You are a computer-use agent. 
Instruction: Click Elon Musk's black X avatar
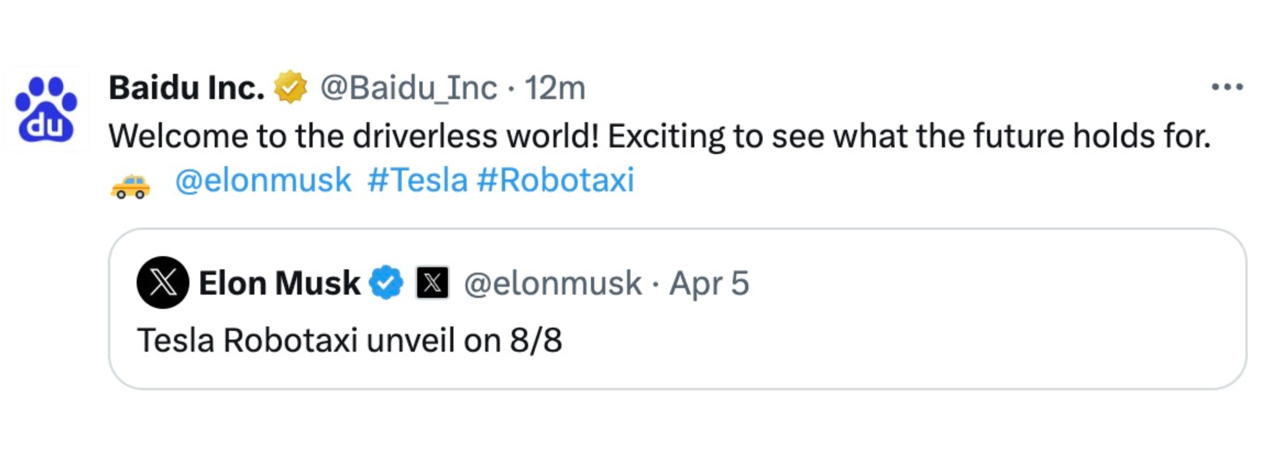(x=163, y=283)
